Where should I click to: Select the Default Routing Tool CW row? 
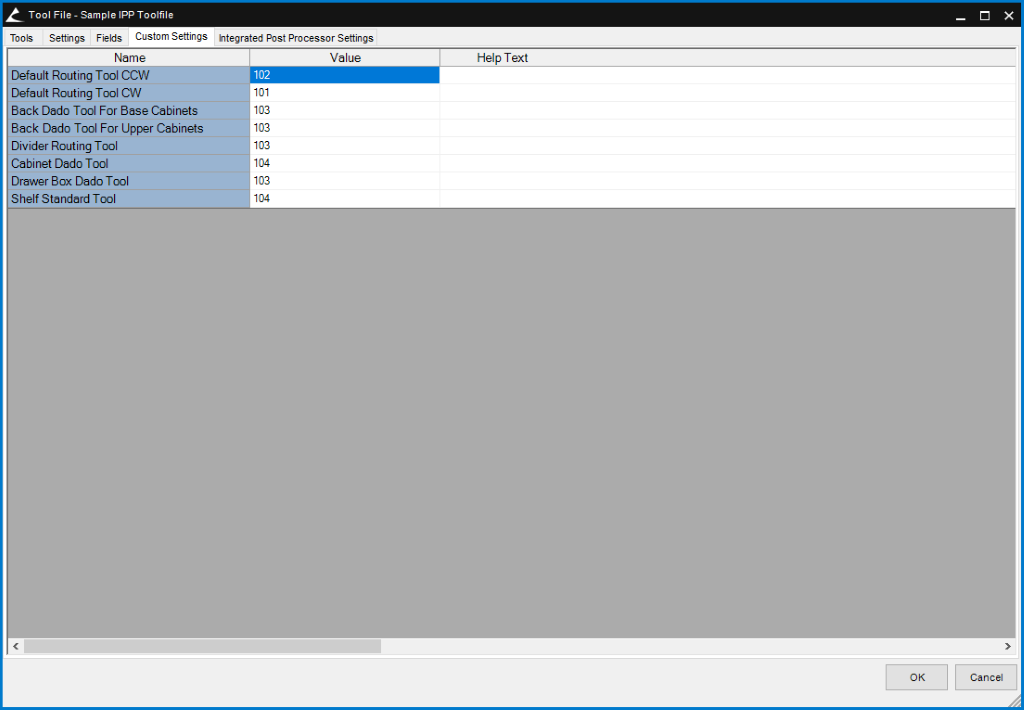coord(128,92)
